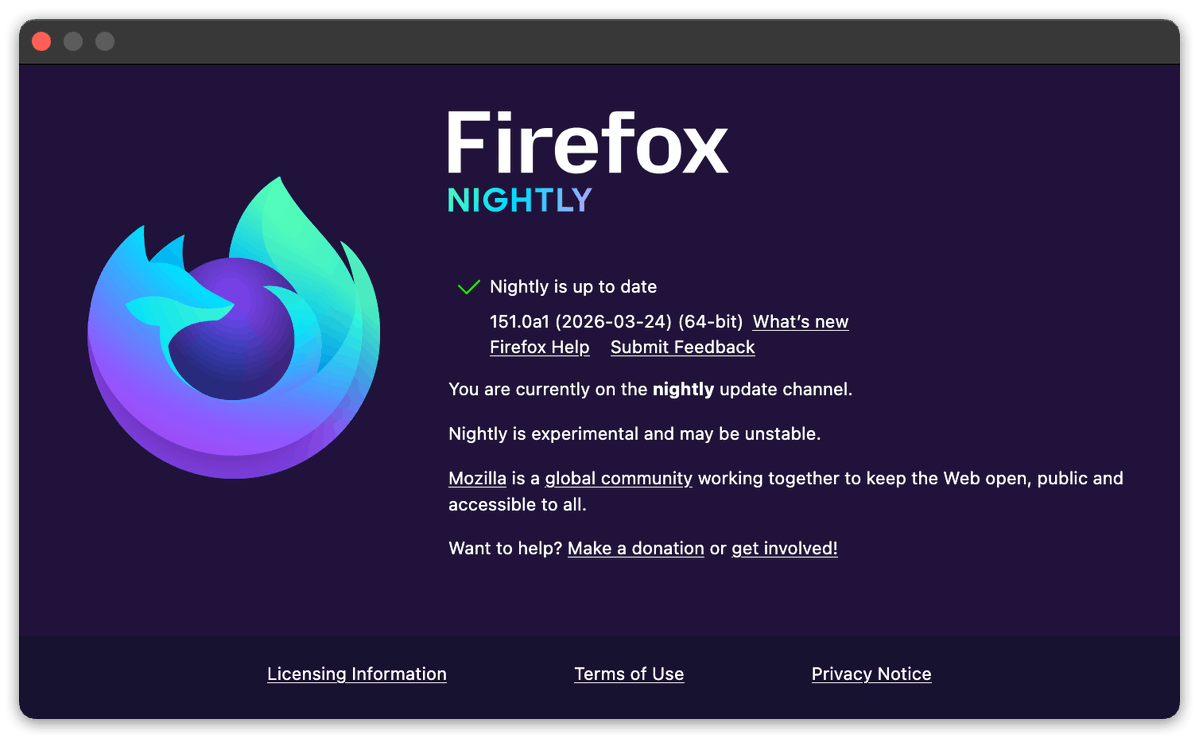1199x738 pixels.
Task: Close the About window with red button
Action: pos(41,41)
